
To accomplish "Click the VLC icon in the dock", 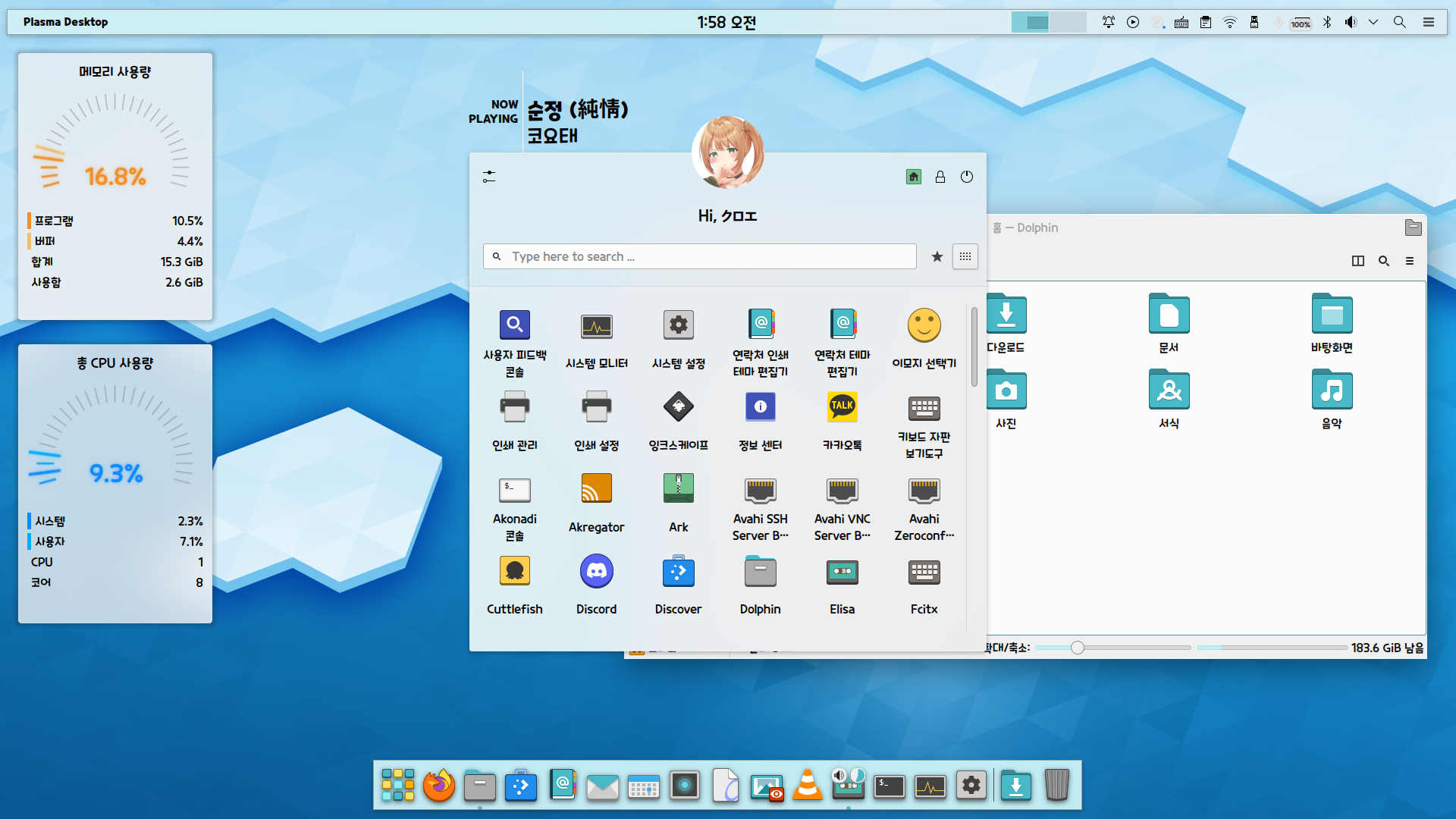I will tap(808, 786).
